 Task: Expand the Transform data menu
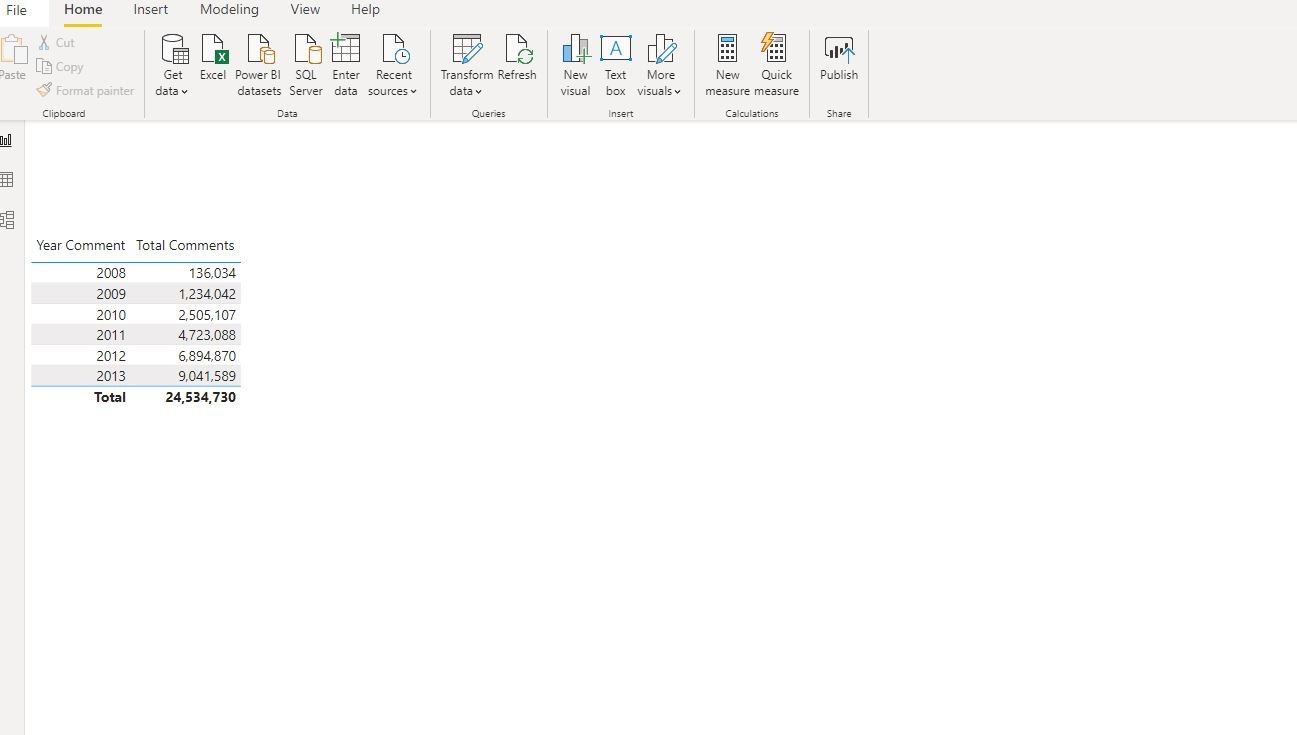coord(466,66)
